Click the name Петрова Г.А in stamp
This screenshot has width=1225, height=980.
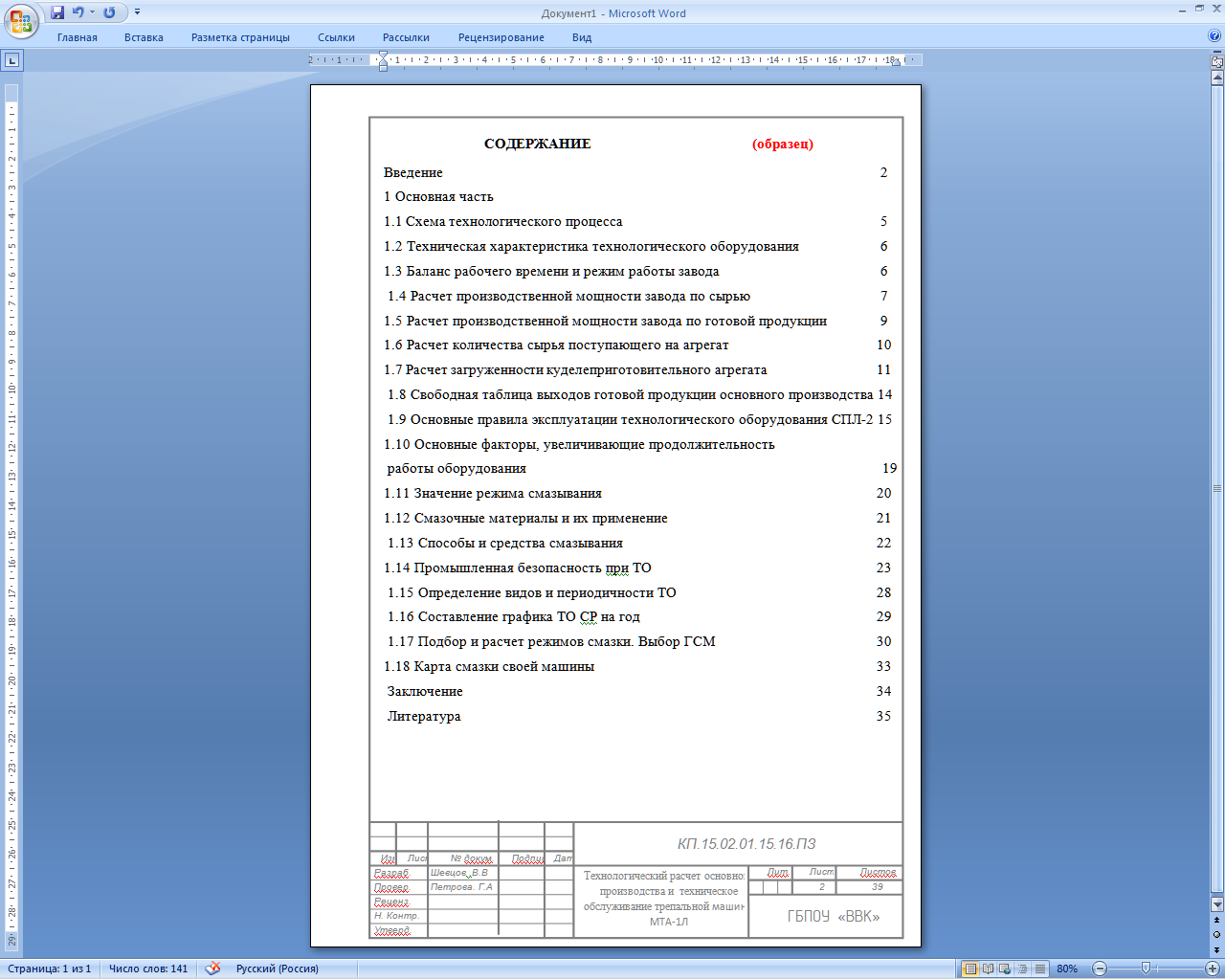coord(461,887)
